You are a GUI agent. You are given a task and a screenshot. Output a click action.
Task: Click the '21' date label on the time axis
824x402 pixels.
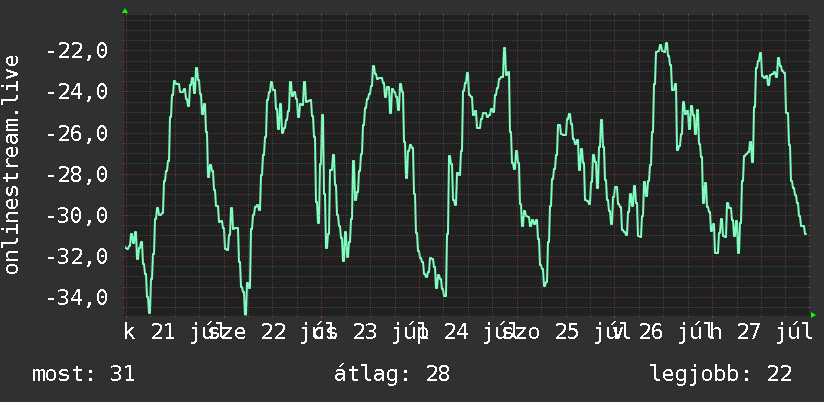(163, 332)
